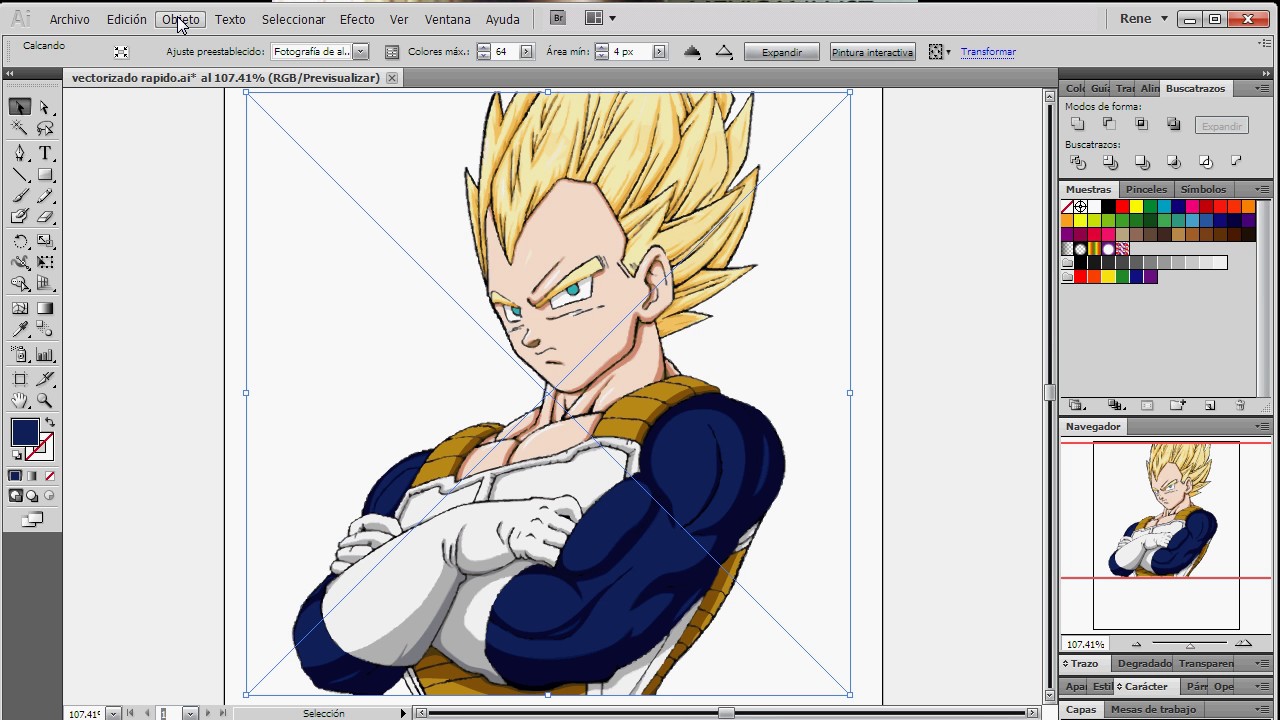Screen dimensions: 1280x720
Task: Select the Column Graph tool
Action: pyautogui.click(x=45, y=355)
